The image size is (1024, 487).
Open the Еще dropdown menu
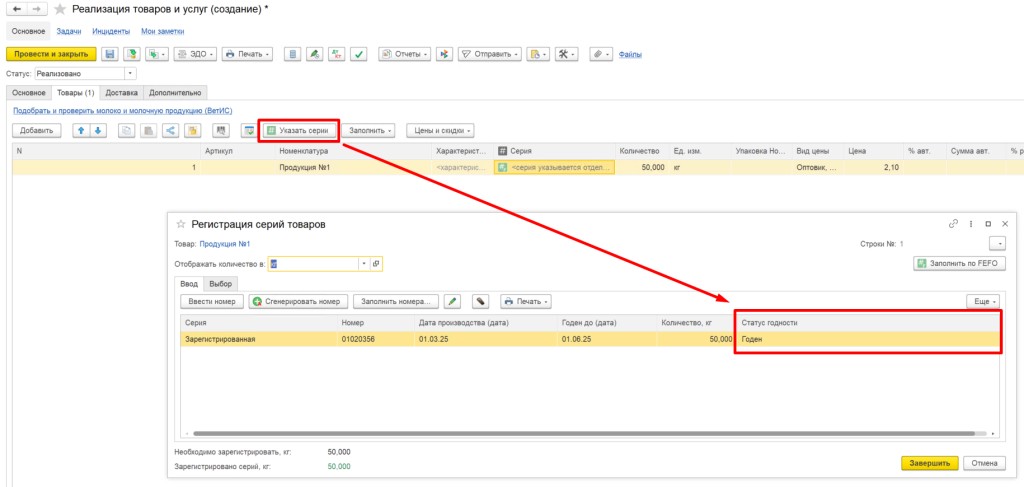983,302
